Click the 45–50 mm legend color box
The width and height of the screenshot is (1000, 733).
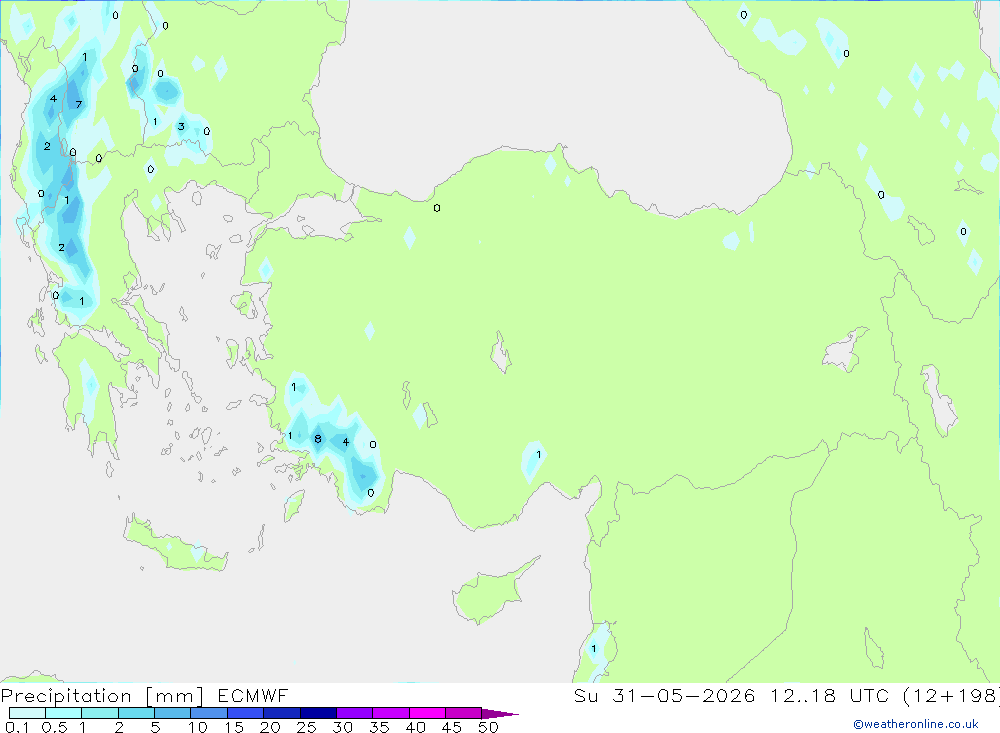tap(464, 713)
